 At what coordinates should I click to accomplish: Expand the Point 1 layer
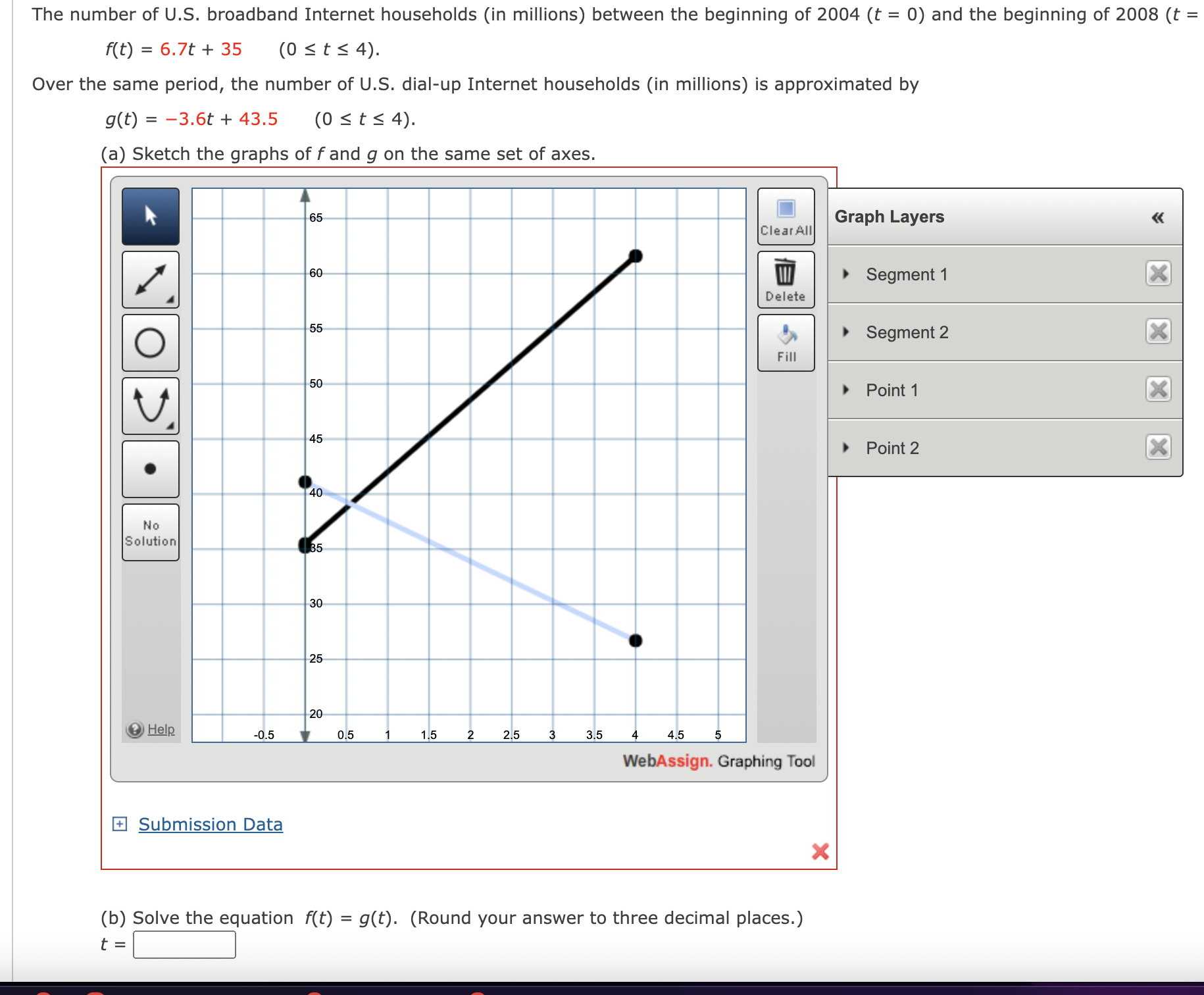click(846, 390)
